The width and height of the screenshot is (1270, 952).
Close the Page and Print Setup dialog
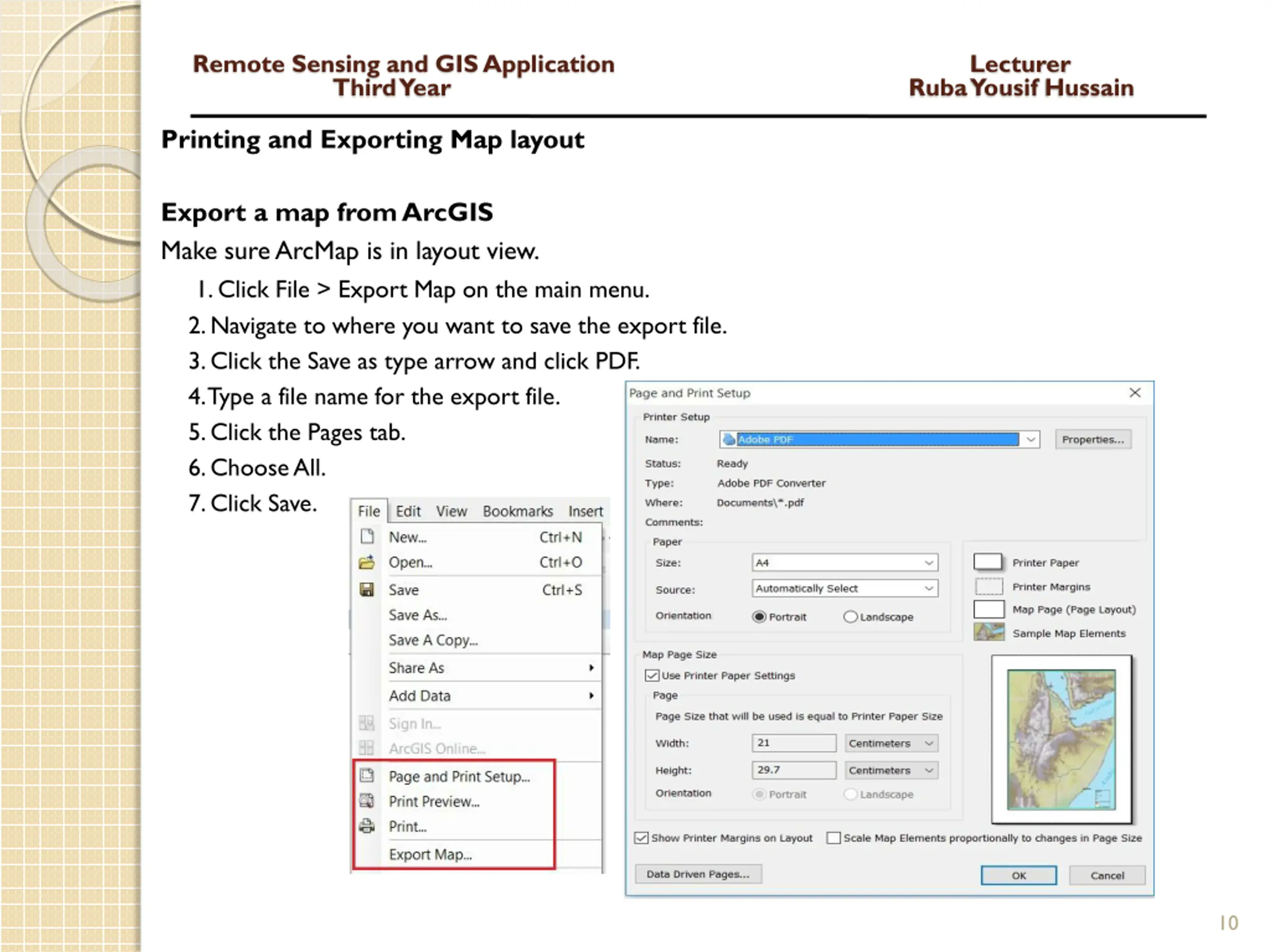tap(1135, 393)
